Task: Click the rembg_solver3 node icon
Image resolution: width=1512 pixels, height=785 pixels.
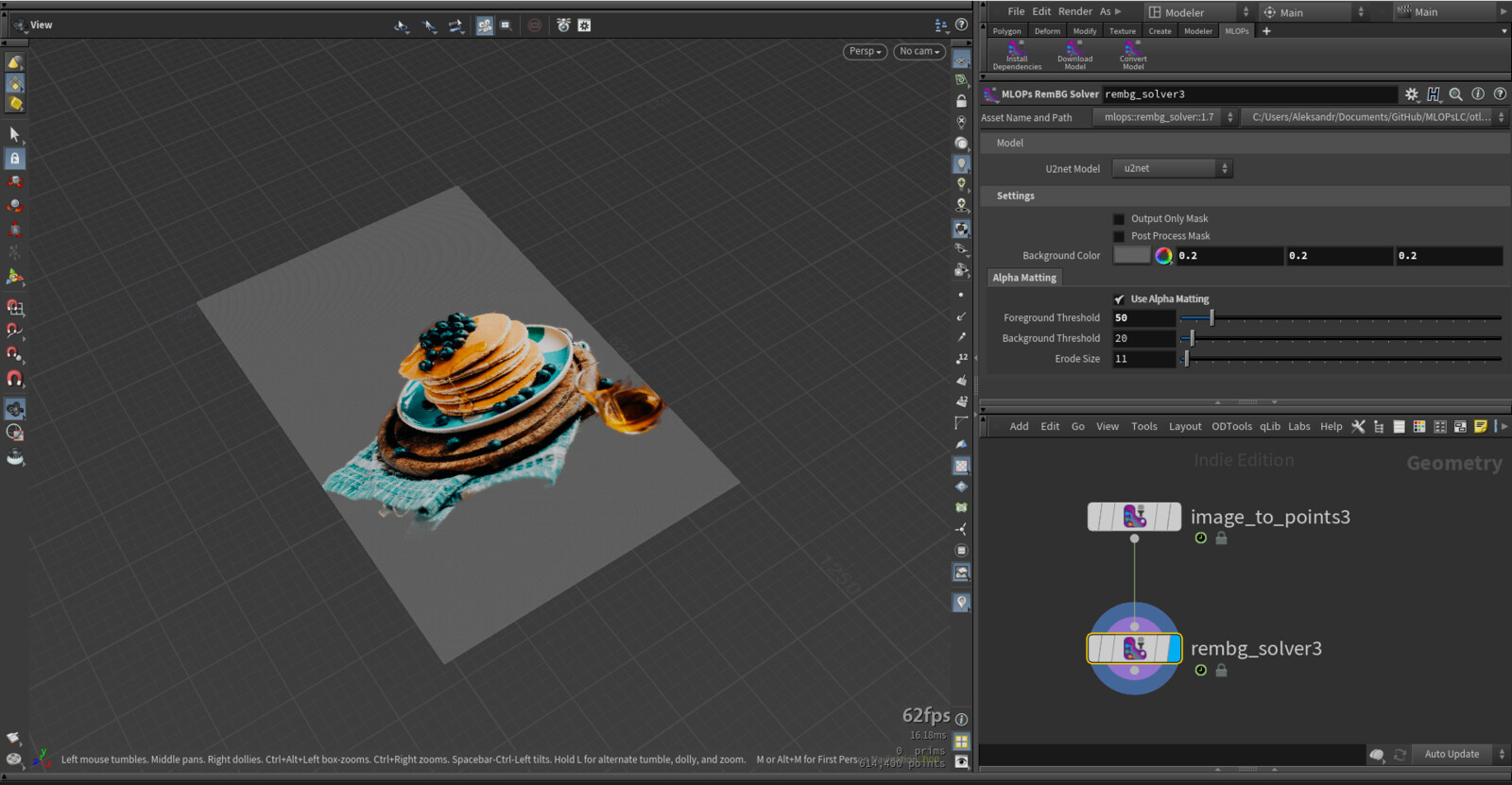Action: (x=1134, y=649)
